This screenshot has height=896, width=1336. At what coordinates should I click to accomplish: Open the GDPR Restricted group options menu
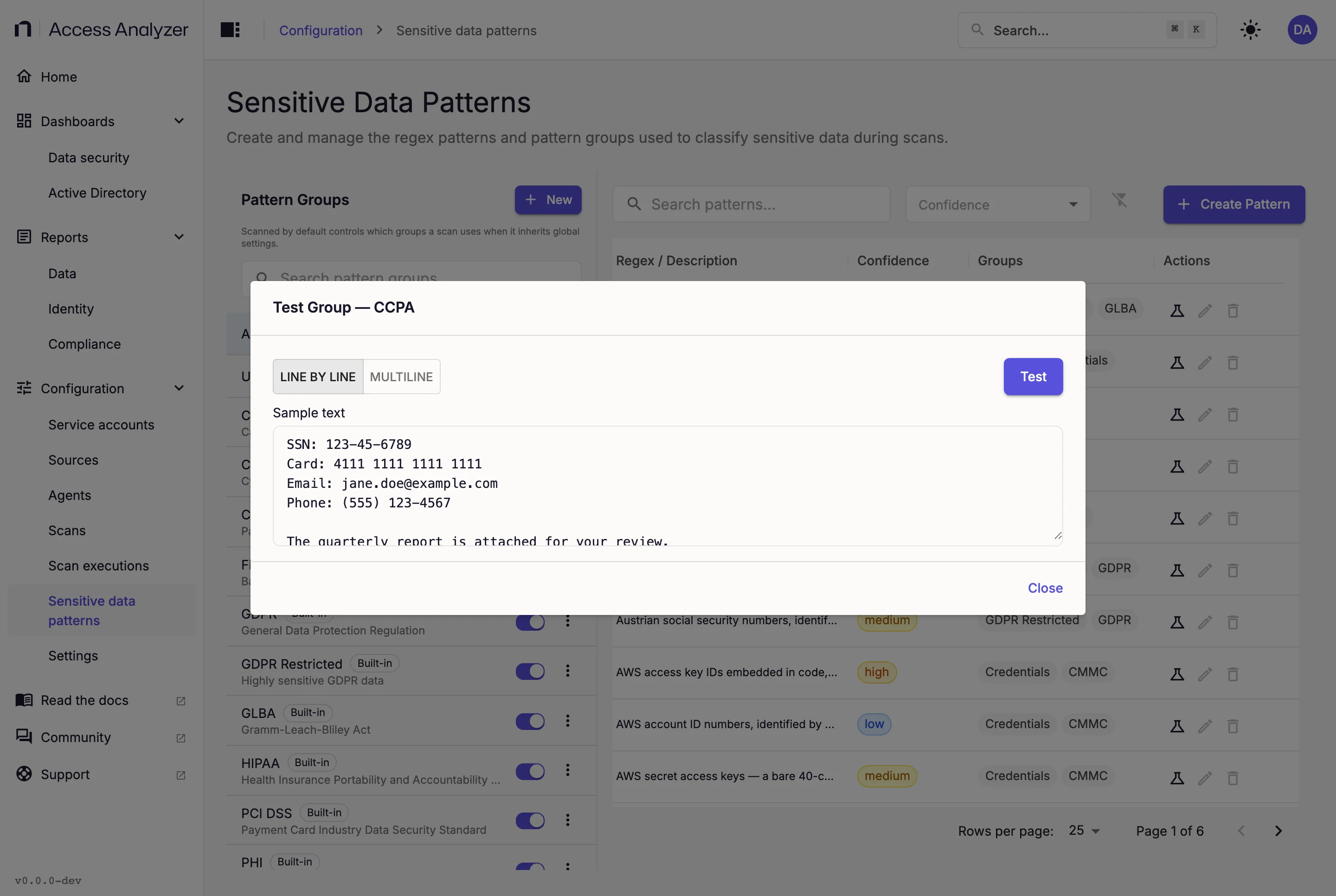tap(567, 670)
